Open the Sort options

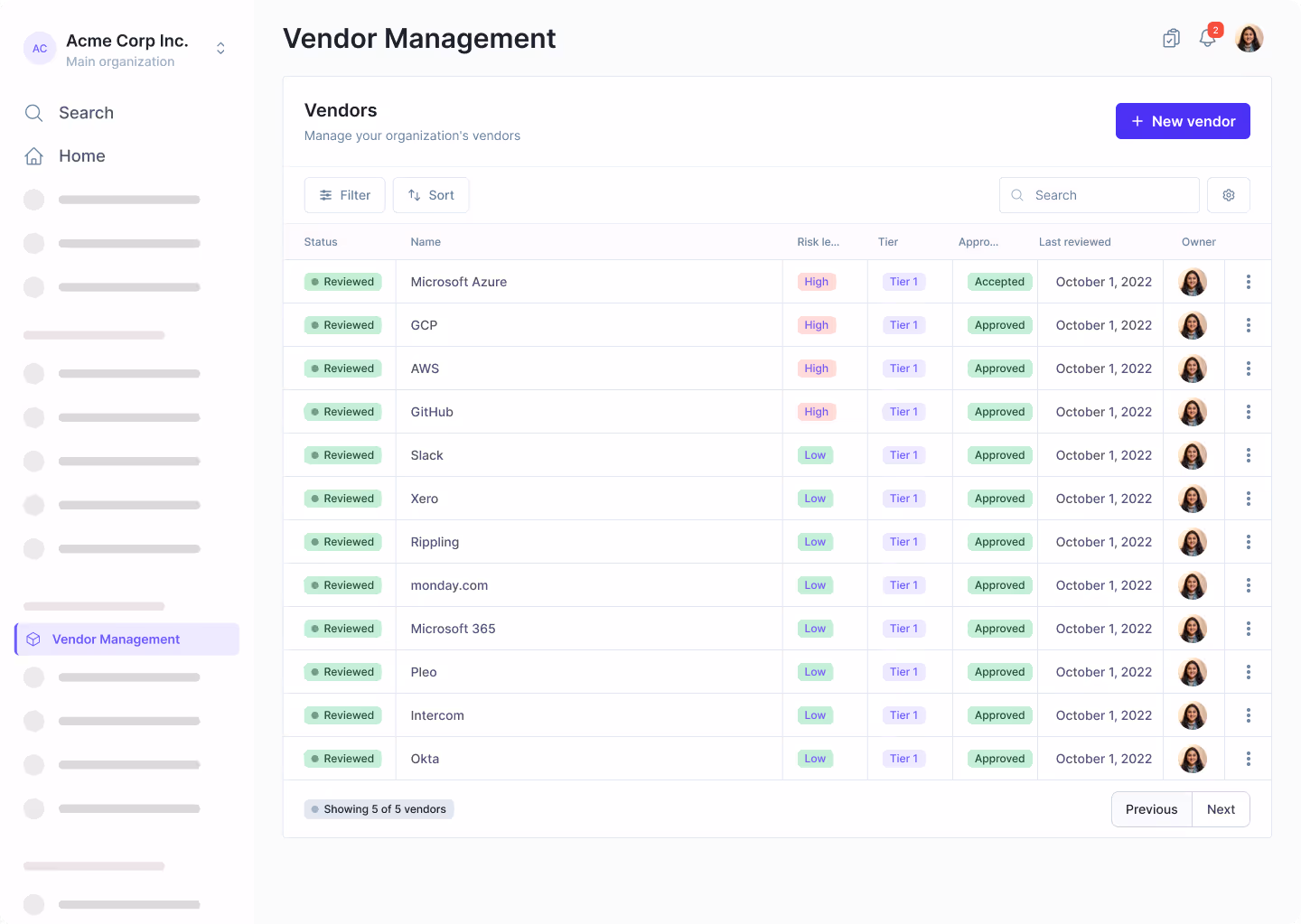pyautogui.click(x=431, y=195)
